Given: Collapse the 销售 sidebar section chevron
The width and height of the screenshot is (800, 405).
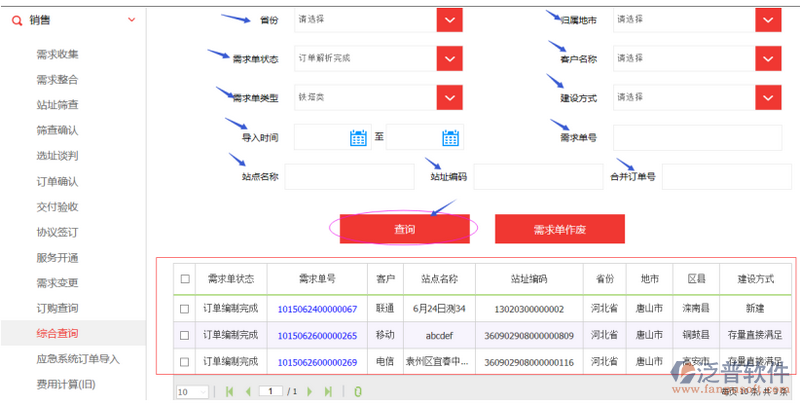Looking at the screenshot, I should tap(133, 20).
